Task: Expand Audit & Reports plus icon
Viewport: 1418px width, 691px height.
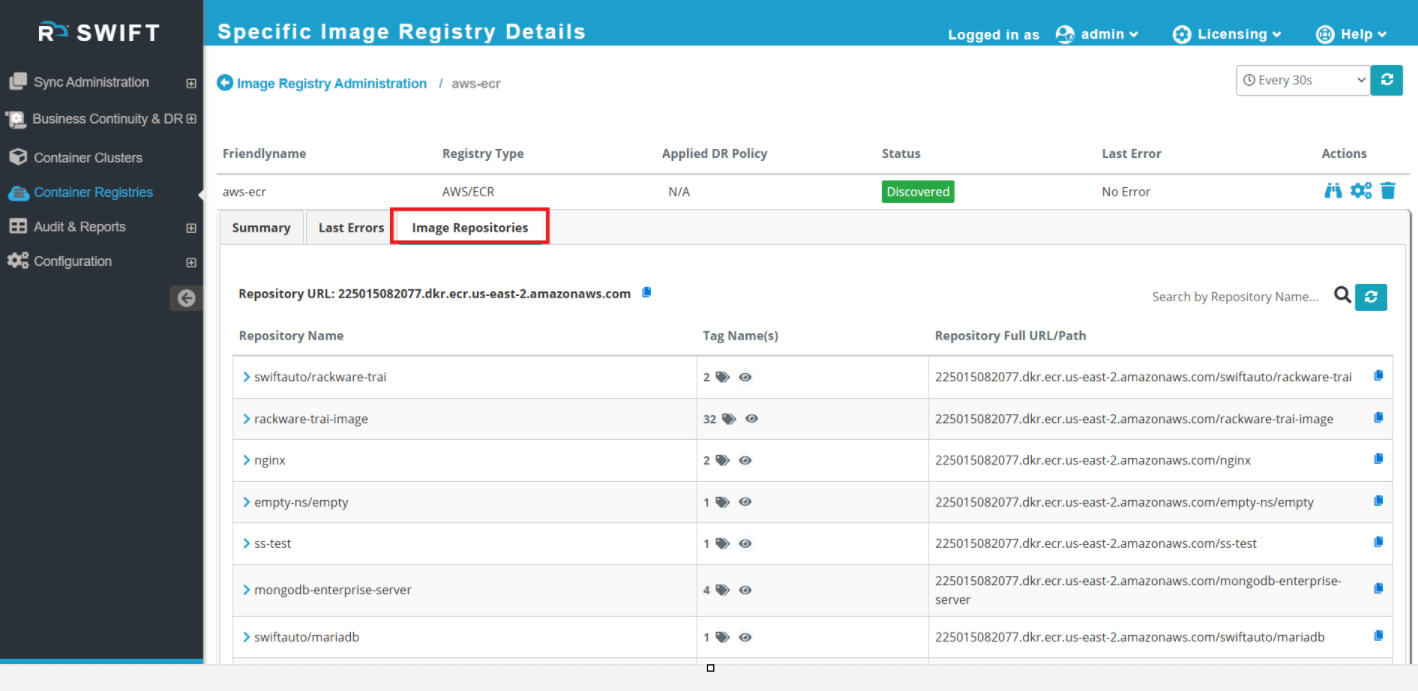Action: 191,228
